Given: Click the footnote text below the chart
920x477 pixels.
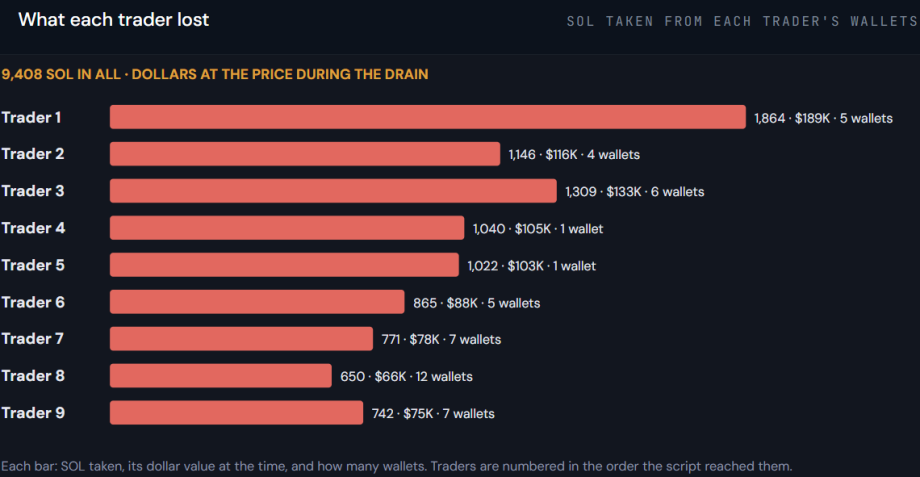Looking at the screenshot, I should click(x=397, y=466).
